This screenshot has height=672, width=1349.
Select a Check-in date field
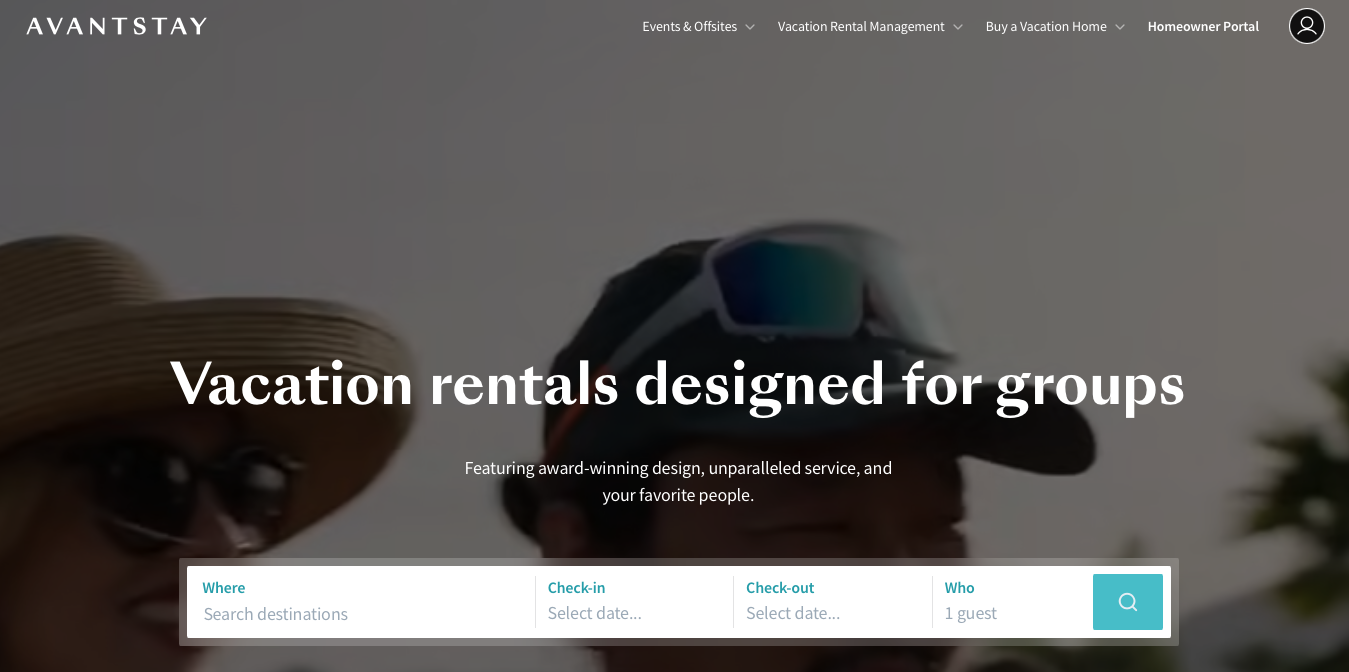pyautogui.click(x=635, y=613)
